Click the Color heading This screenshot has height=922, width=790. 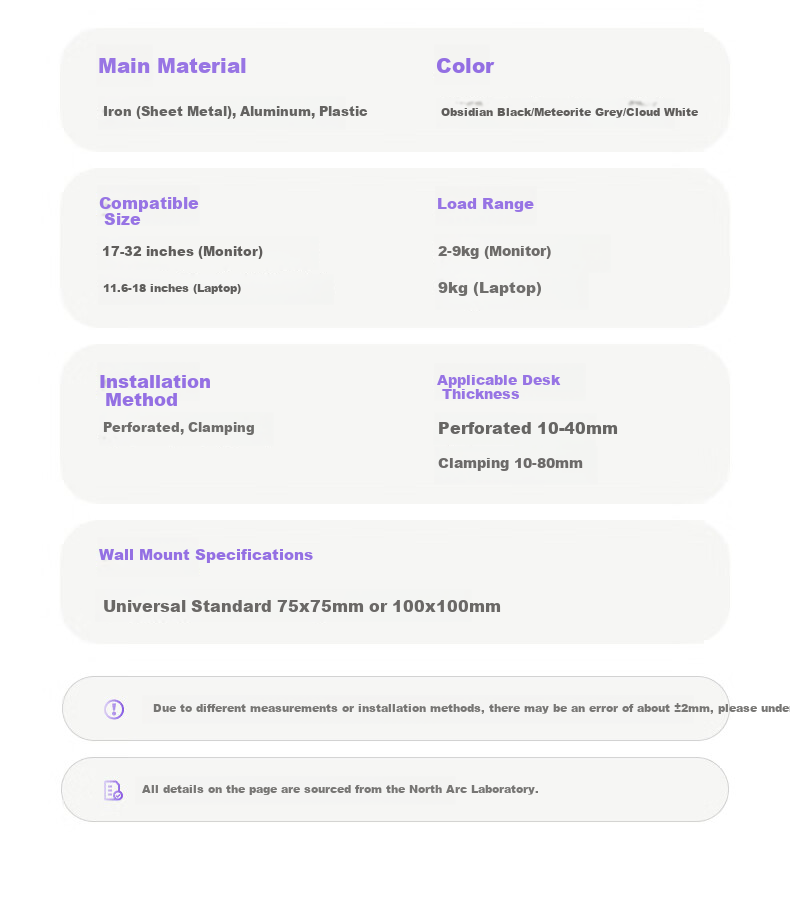[x=465, y=66]
